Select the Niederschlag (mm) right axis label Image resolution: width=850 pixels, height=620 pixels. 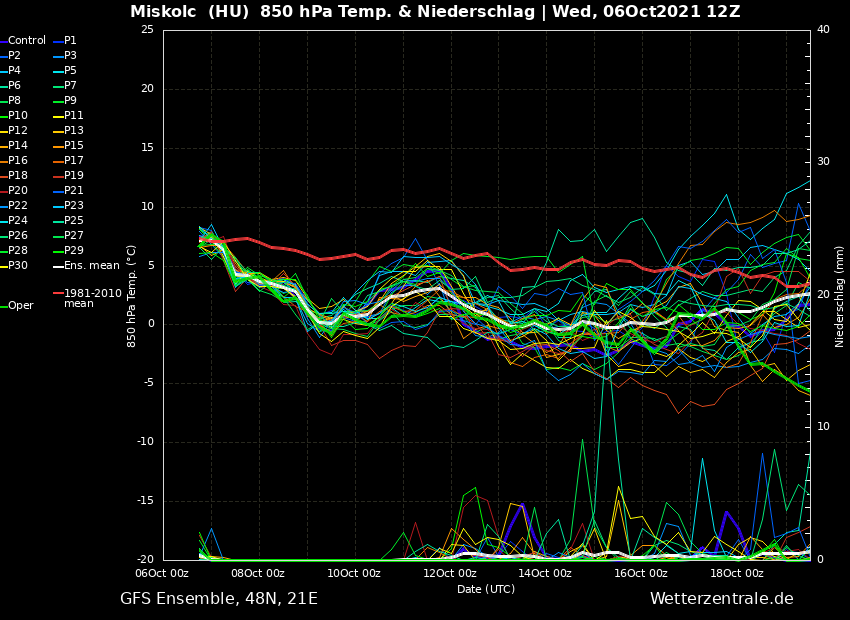[840, 296]
